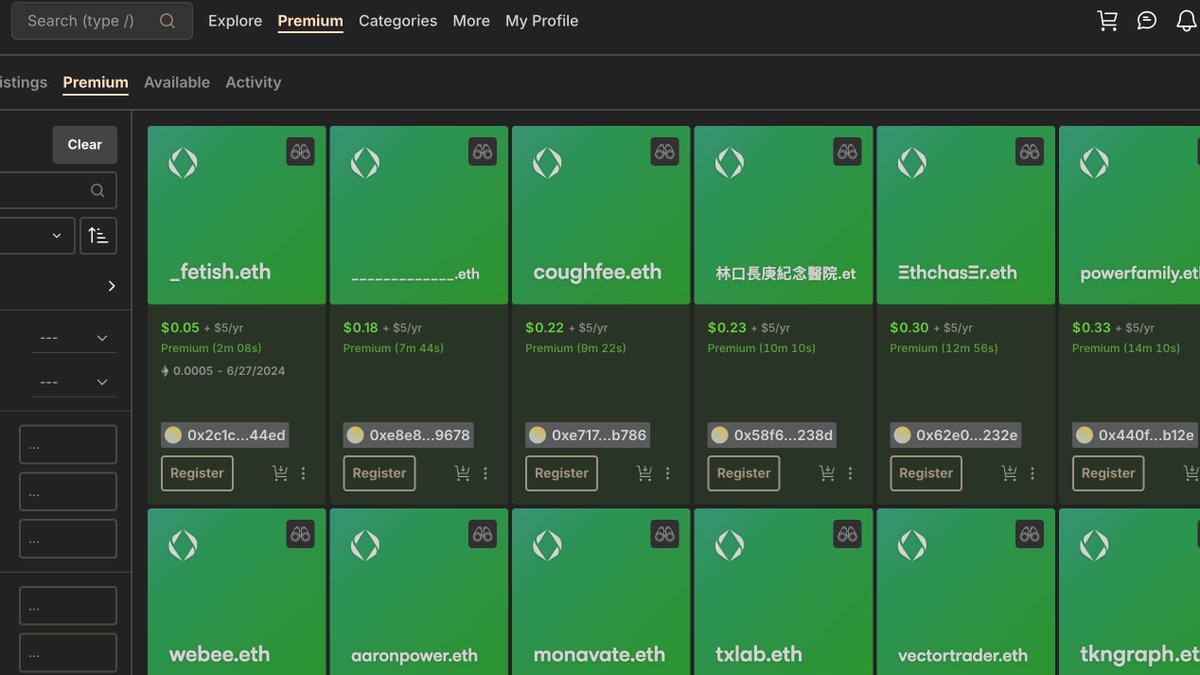
Task: Focus the sidebar filter search field
Action: [58, 190]
